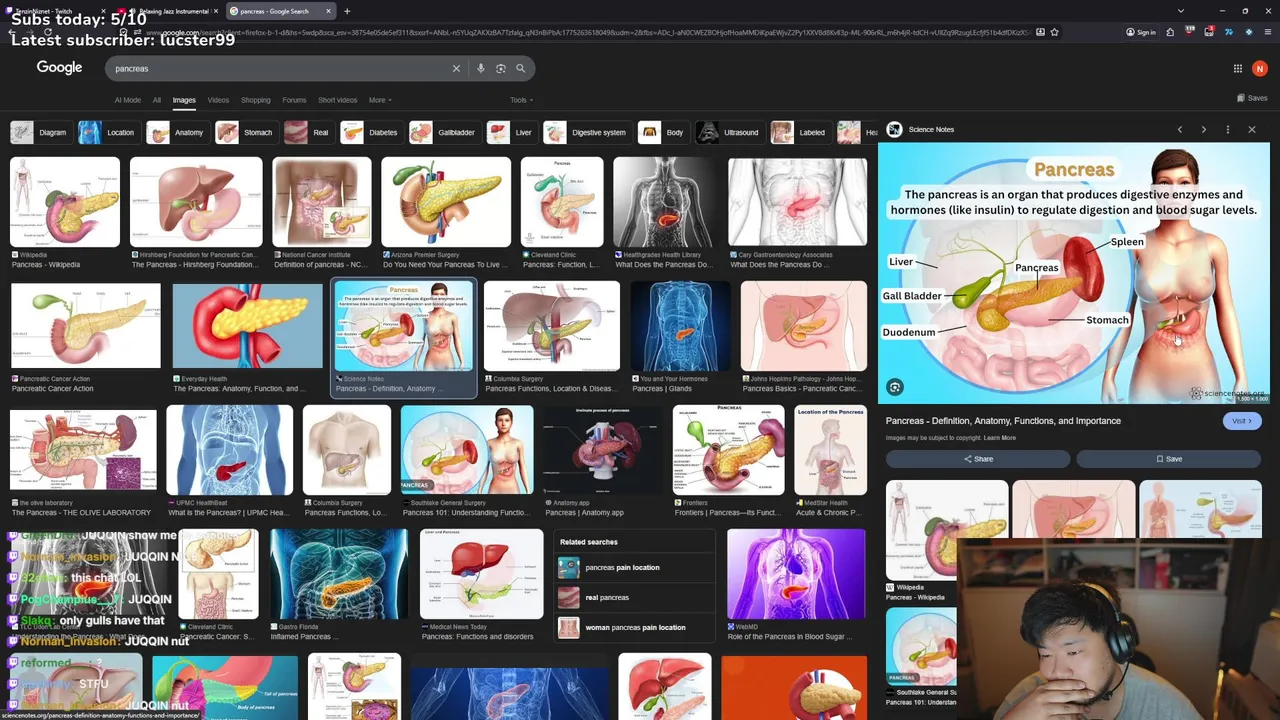
Task: Visit the Science Notes page
Action: point(1242,421)
